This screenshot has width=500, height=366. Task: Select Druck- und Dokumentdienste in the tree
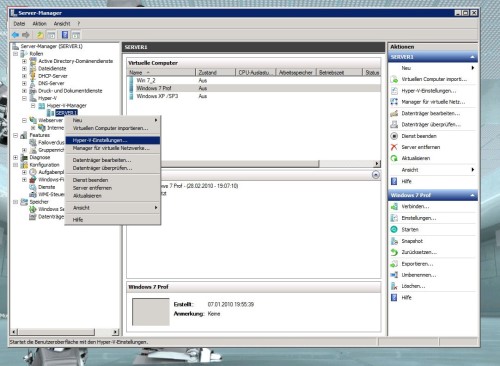tap(70, 91)
